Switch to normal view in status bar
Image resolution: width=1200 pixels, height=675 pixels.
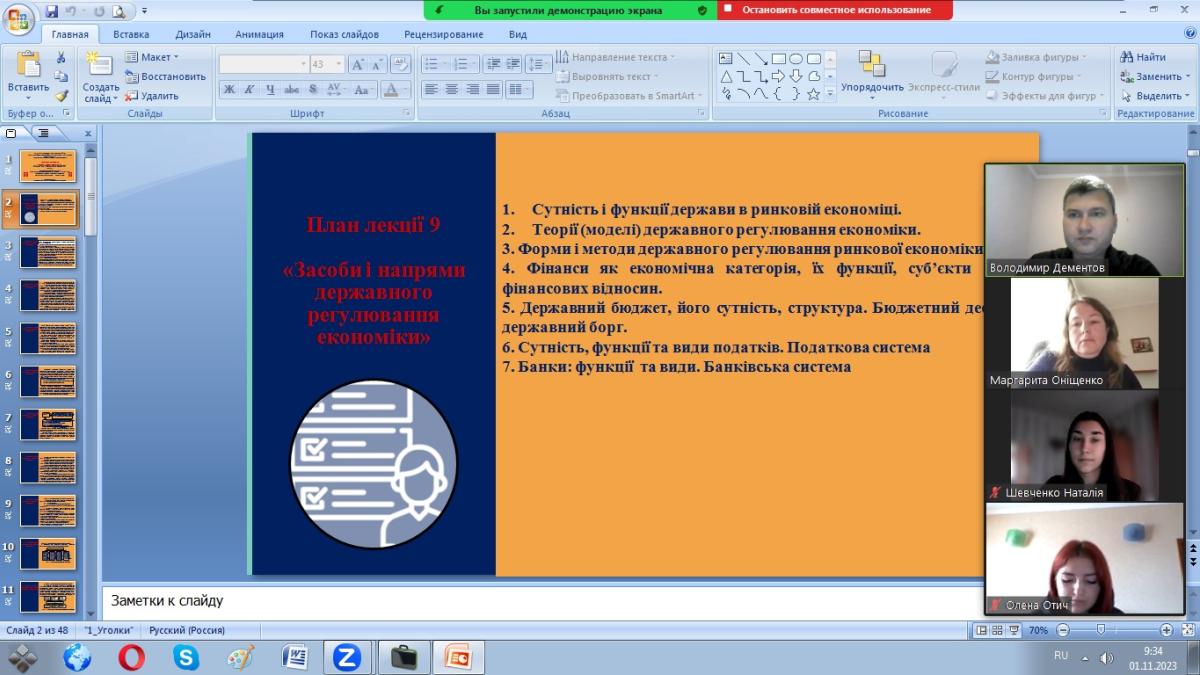tap(982, 630)
